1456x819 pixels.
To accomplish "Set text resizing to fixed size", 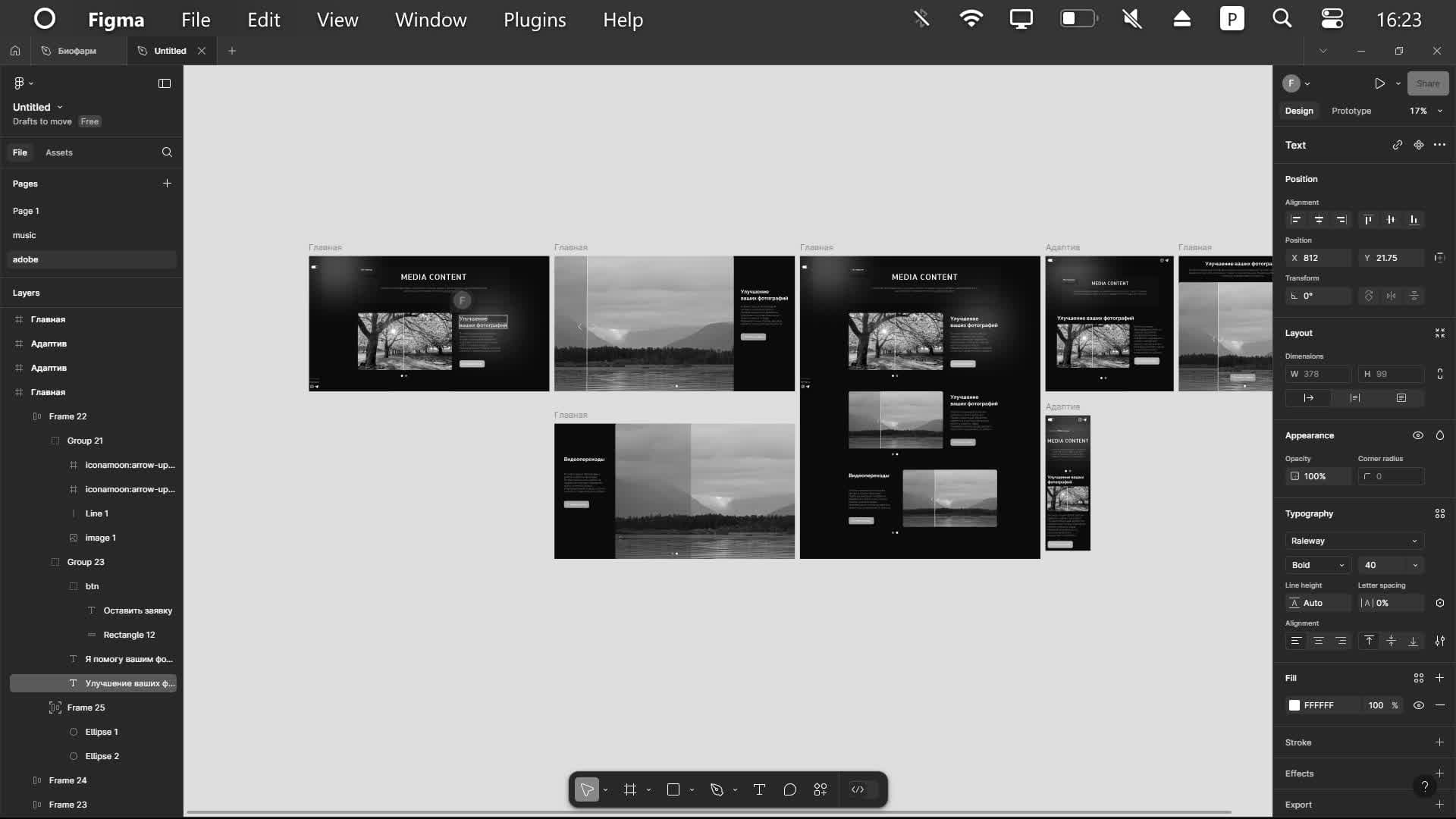I will [1401, 398].
